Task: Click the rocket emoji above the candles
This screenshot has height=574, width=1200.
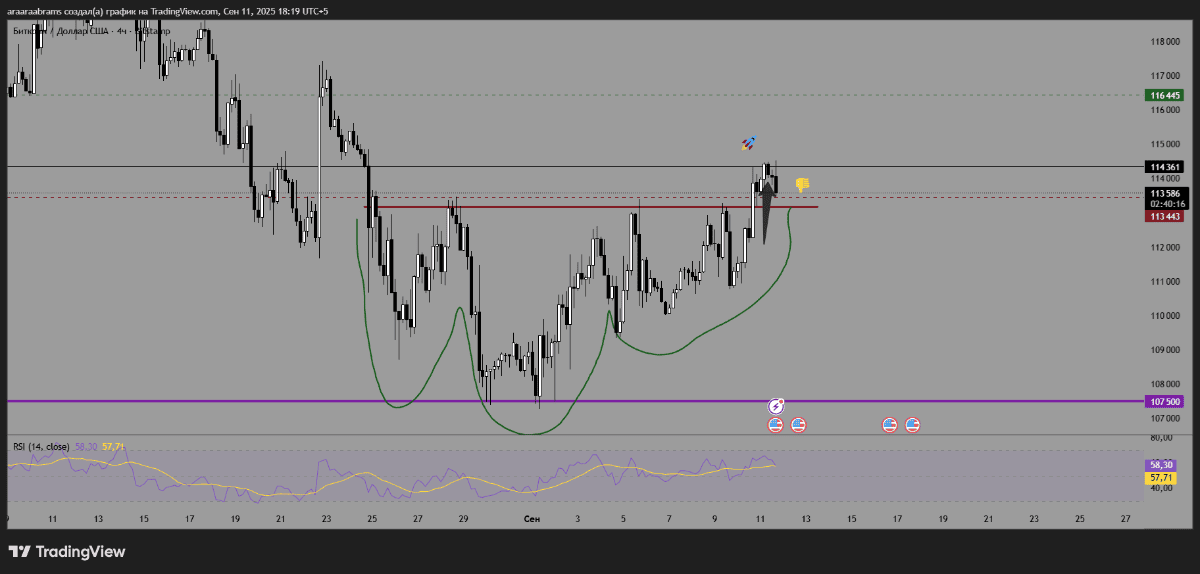Action: (x=748, y=144)
